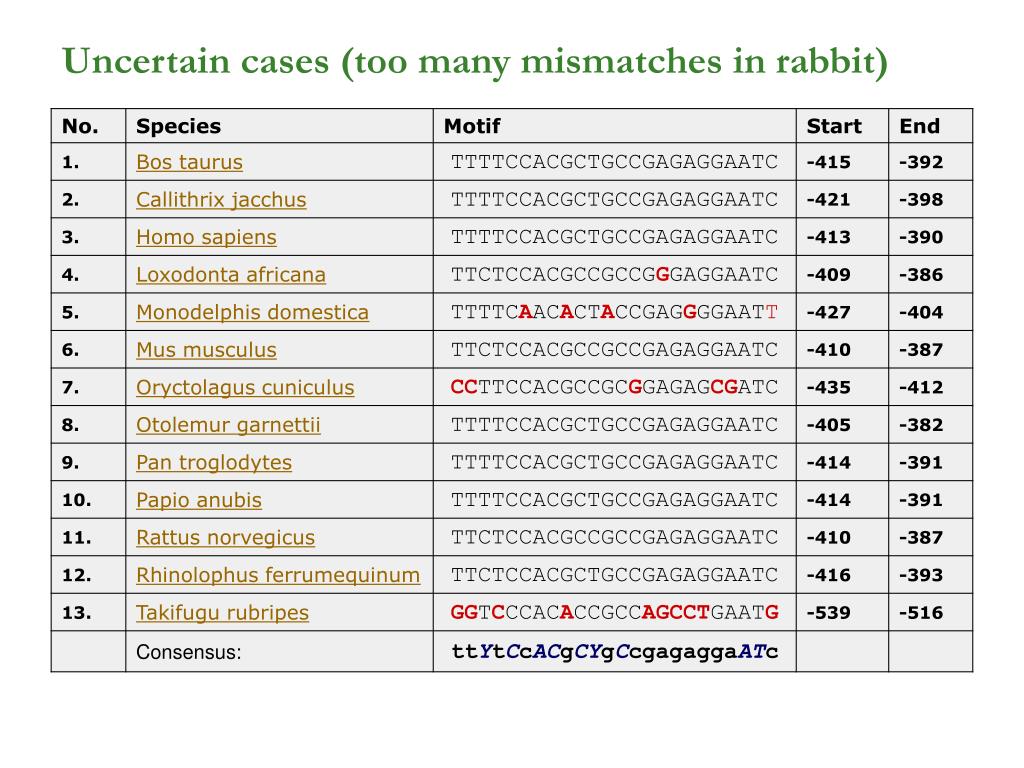Follow the Rhinolophus ferrumequinum link

pyautogui.click(x=278, y=575)
